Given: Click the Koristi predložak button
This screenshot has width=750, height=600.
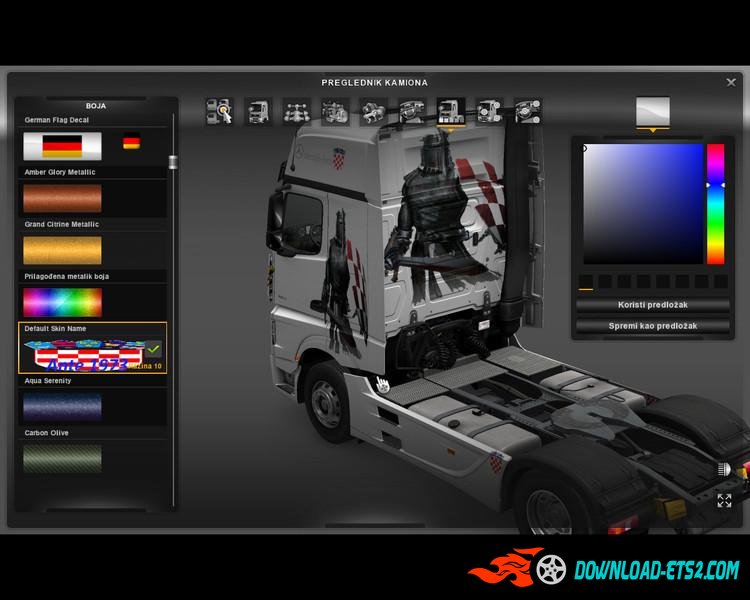Looking at the screenshot, I should coord(653,305).
